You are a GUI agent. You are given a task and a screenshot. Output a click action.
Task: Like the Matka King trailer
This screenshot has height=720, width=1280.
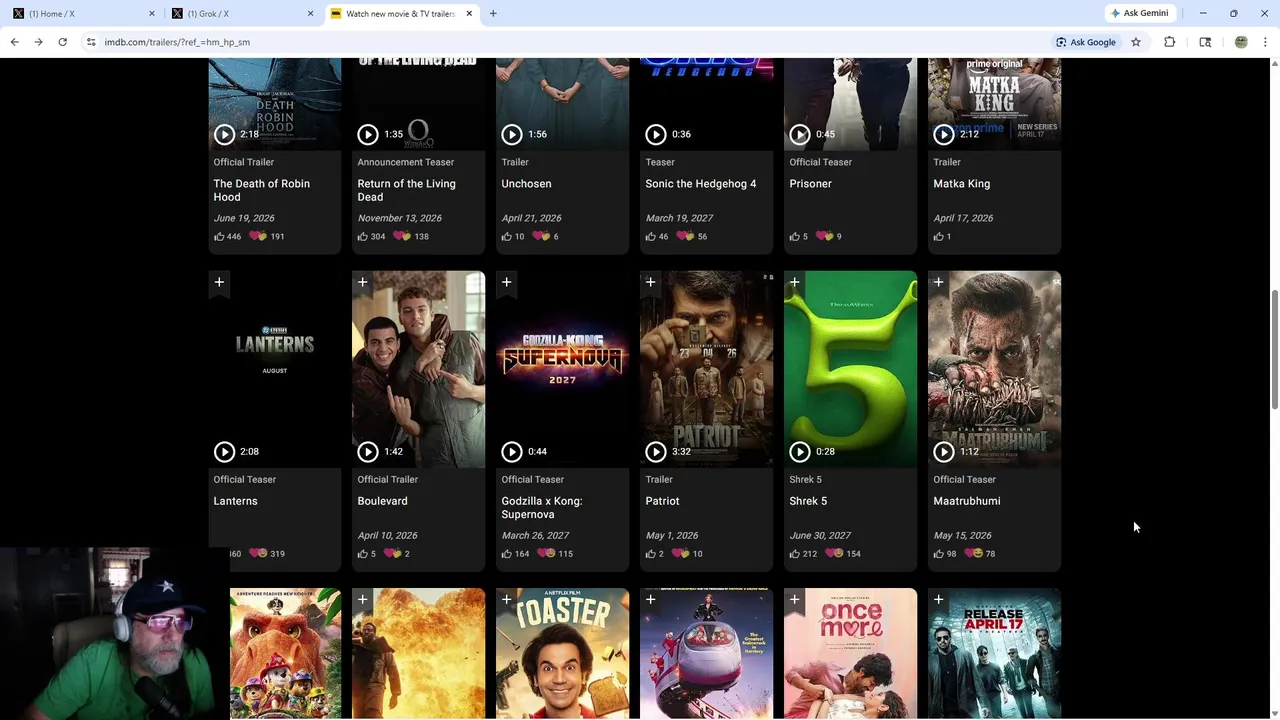pyautogui.click(x=939, y=237)
